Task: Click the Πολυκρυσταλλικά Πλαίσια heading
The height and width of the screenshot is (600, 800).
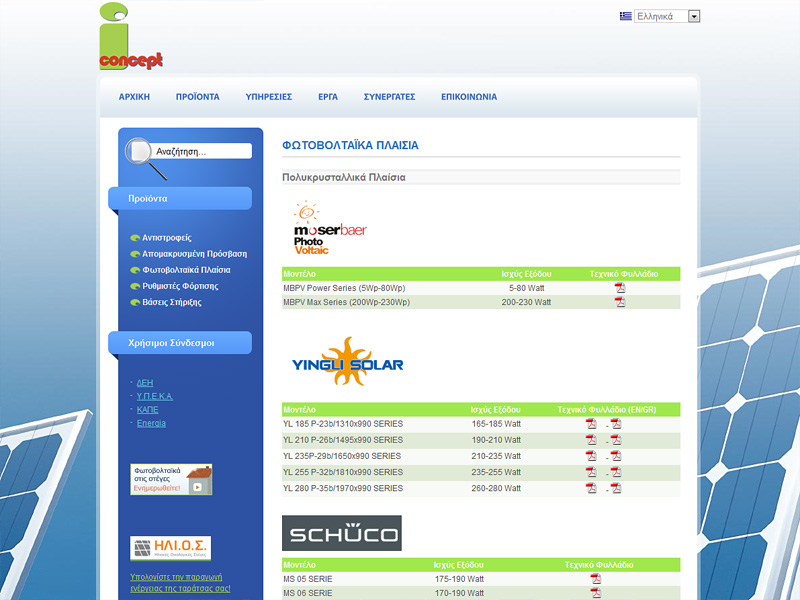Action: click(344, 178)
